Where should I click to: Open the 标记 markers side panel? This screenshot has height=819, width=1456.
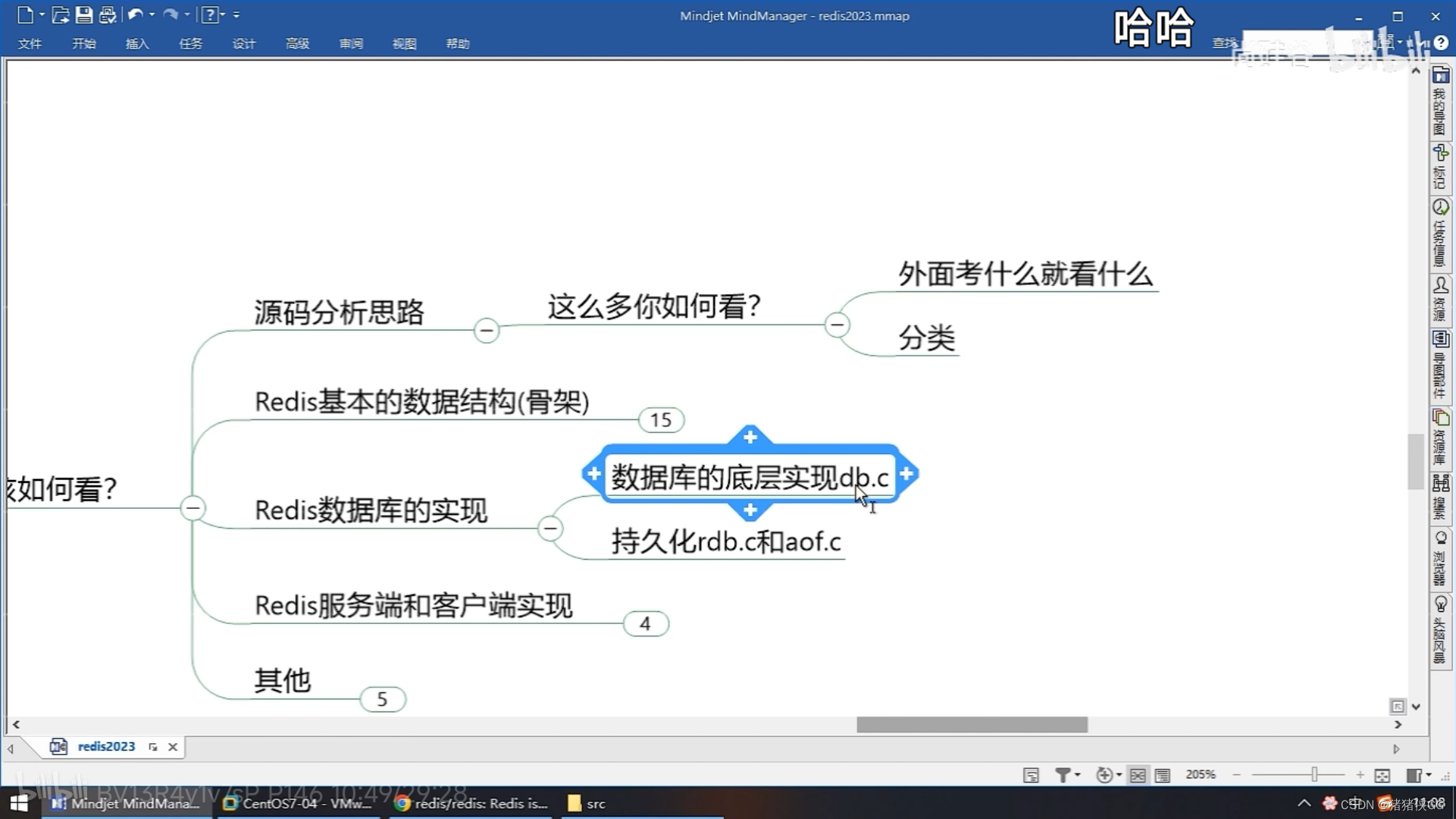tap(1440, 167)
